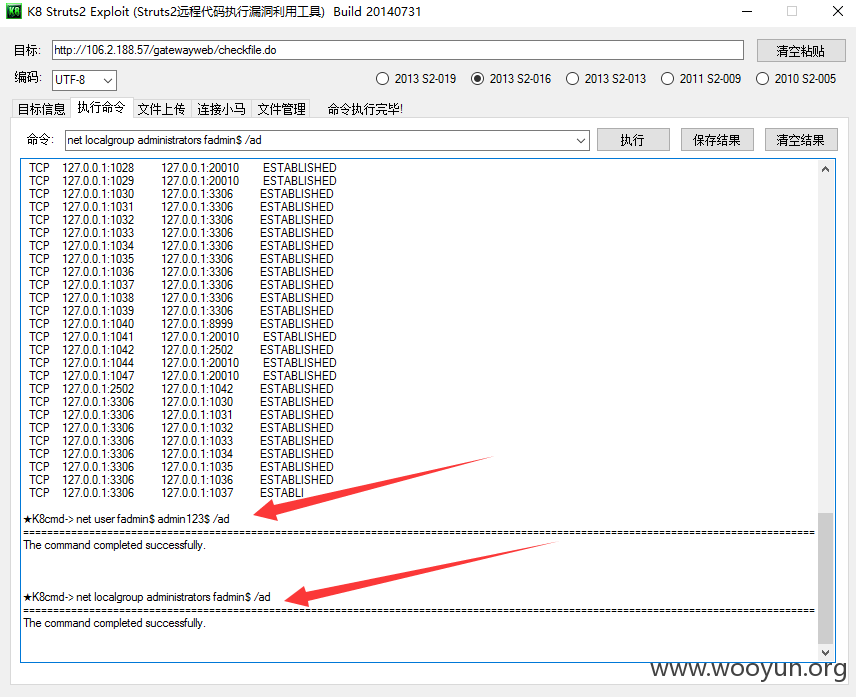Click the 命令执行完毕! status text

[x=365, y=109]
